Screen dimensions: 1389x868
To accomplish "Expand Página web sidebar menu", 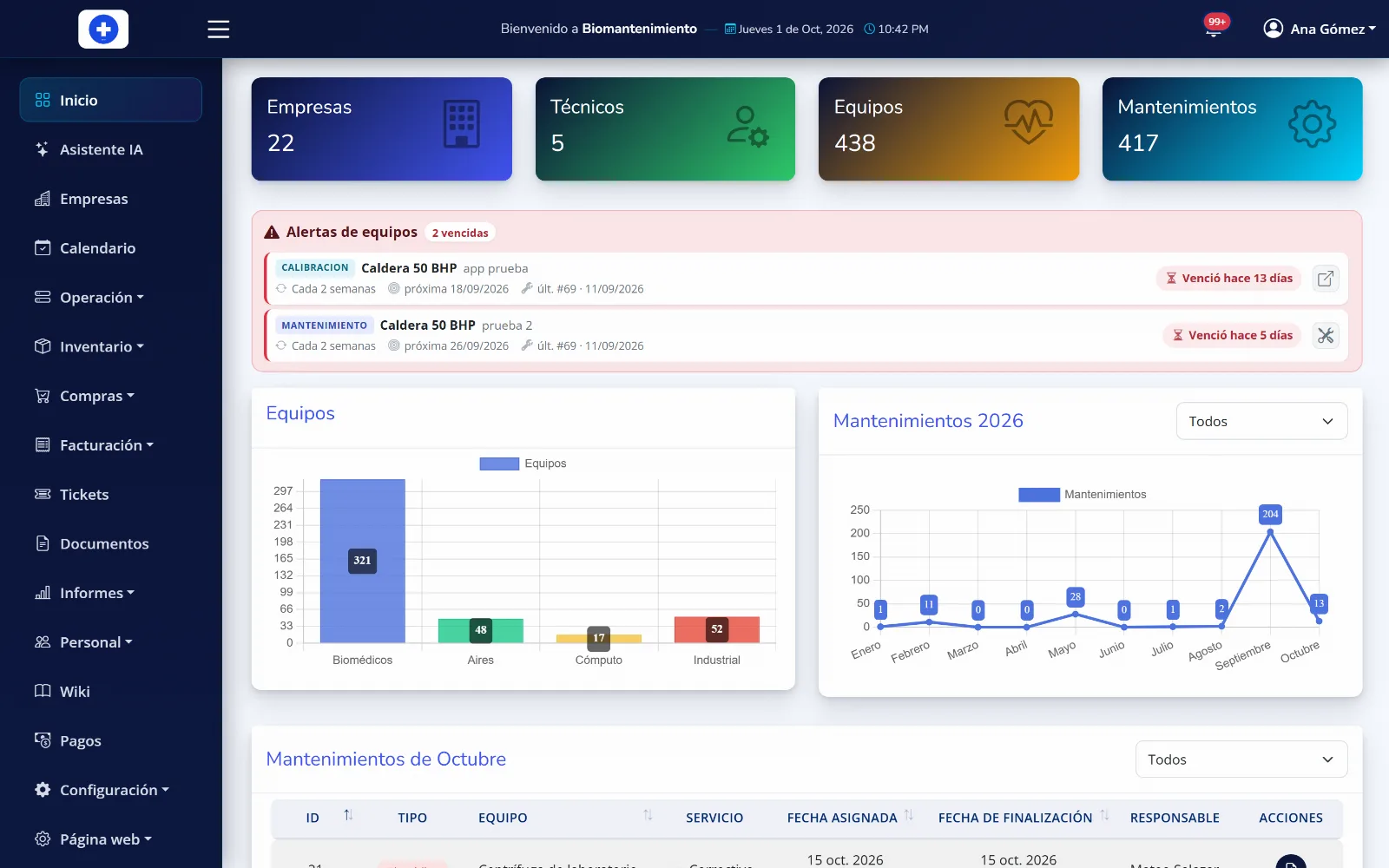I will (111, 839).
